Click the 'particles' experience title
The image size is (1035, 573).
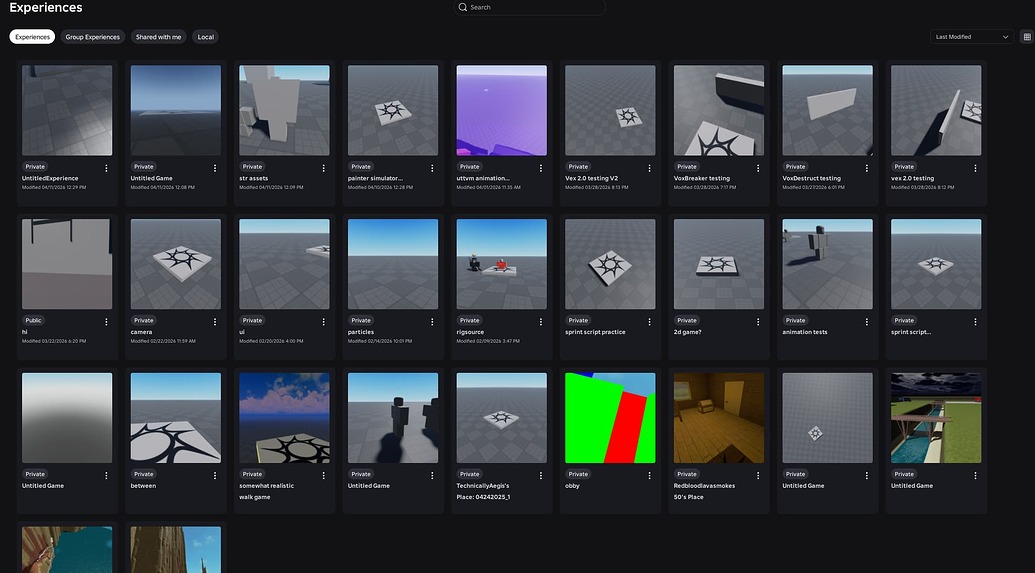361,332
